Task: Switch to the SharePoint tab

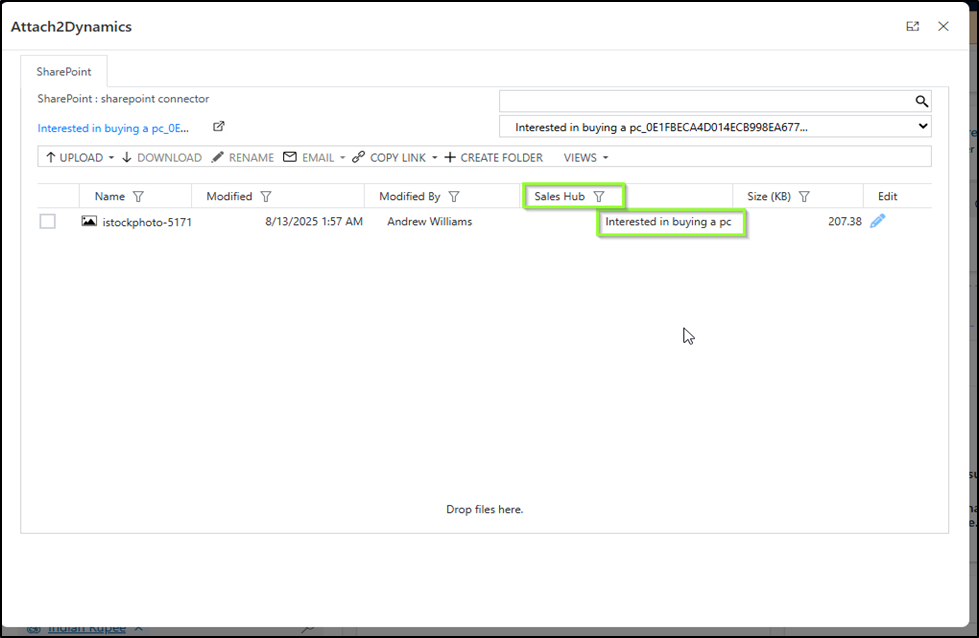Action: (64, 72)
